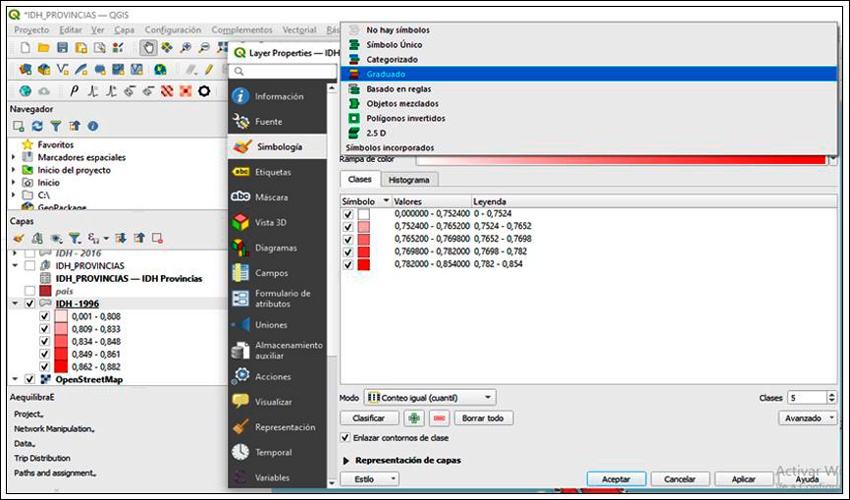Choose Categorizado from the renderer list
Image resolution: width=850 pixels, height=500 pixels.
click(391, 59)
